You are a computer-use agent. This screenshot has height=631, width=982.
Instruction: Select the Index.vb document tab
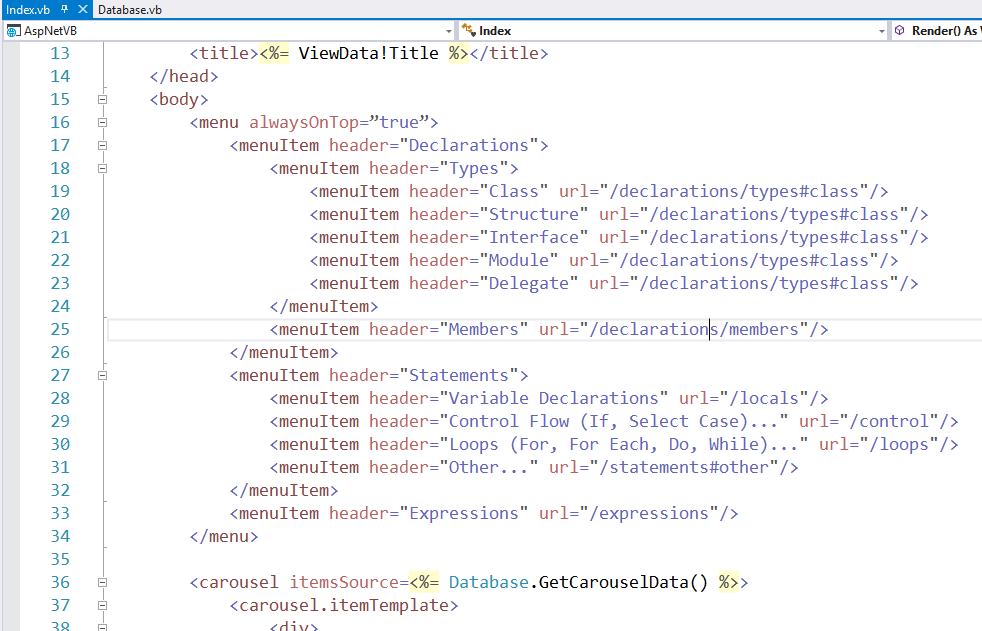28,9
